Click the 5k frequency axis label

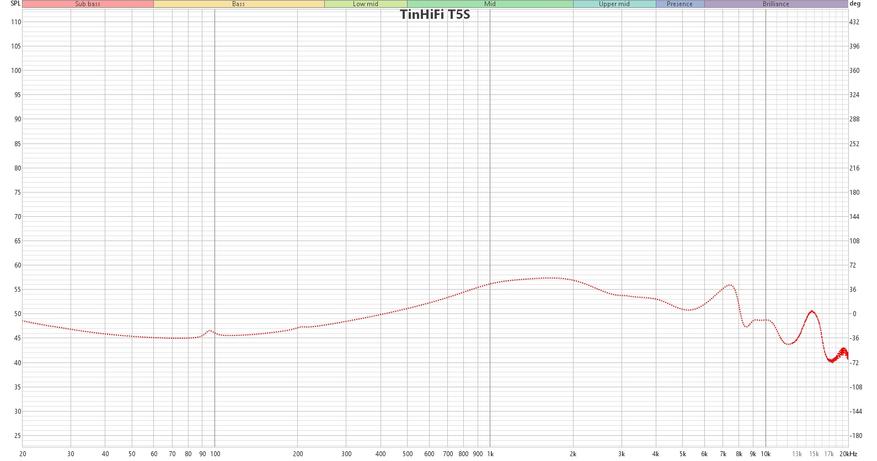point(683,454)
